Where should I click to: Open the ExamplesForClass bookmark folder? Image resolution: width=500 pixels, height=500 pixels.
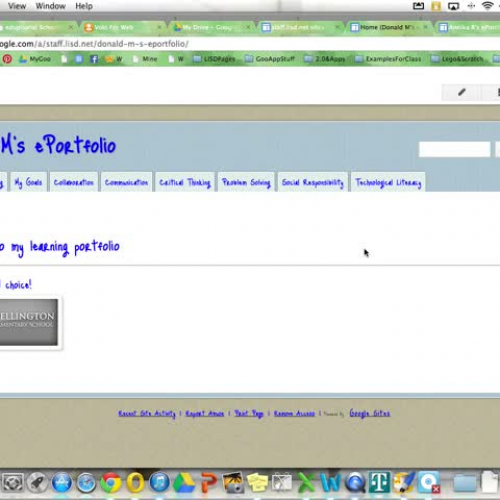pyautogui.click(x=388, y=59)
